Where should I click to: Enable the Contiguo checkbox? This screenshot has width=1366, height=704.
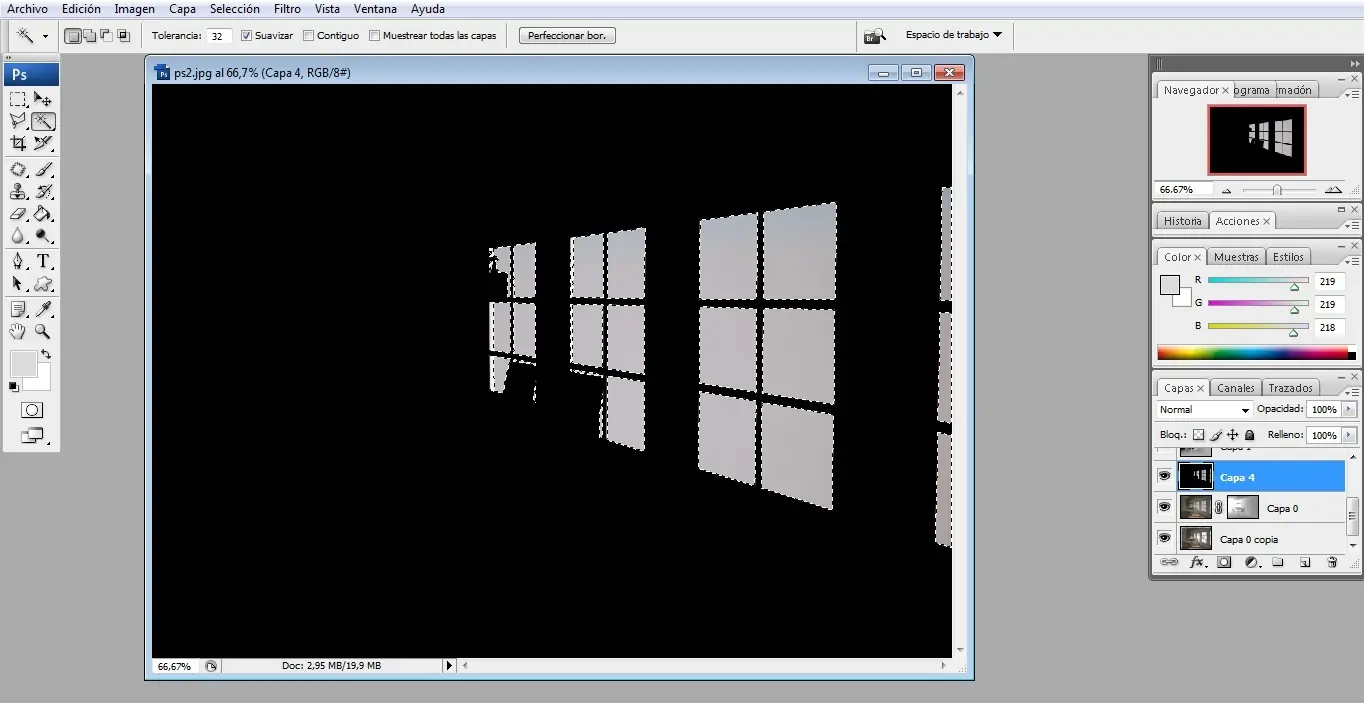(x=309, y=36)
